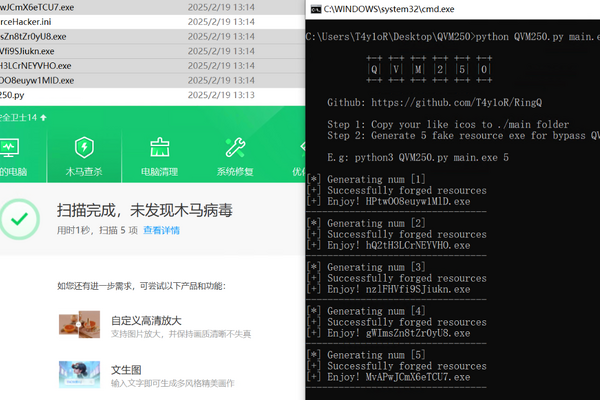
Task: Click the 安全卫士14 title text
Action: point(18,118)
